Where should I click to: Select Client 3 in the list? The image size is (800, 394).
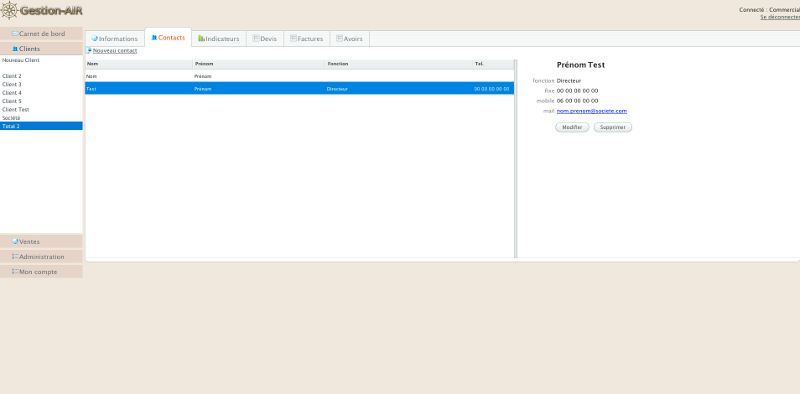coord(41,84)
